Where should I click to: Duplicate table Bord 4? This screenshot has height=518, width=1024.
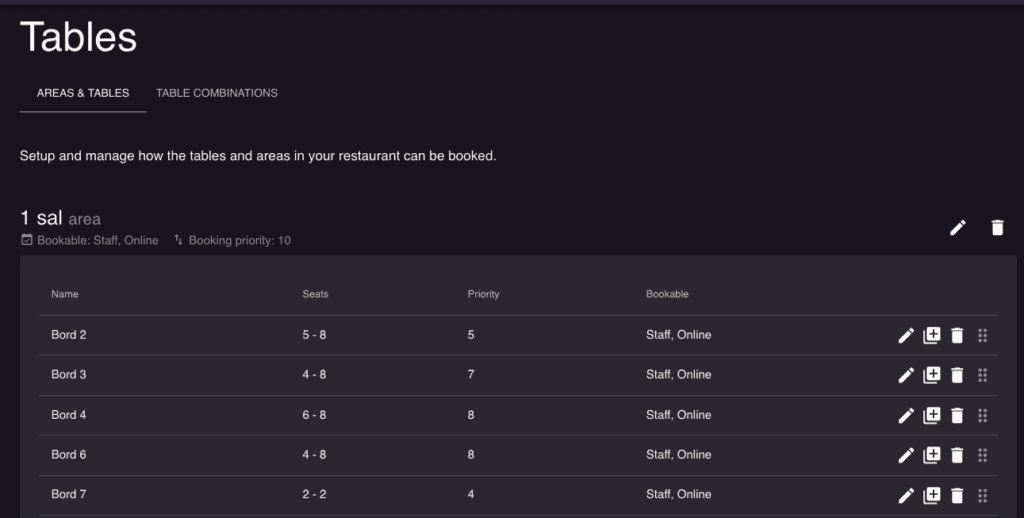(x=931, y=415)
